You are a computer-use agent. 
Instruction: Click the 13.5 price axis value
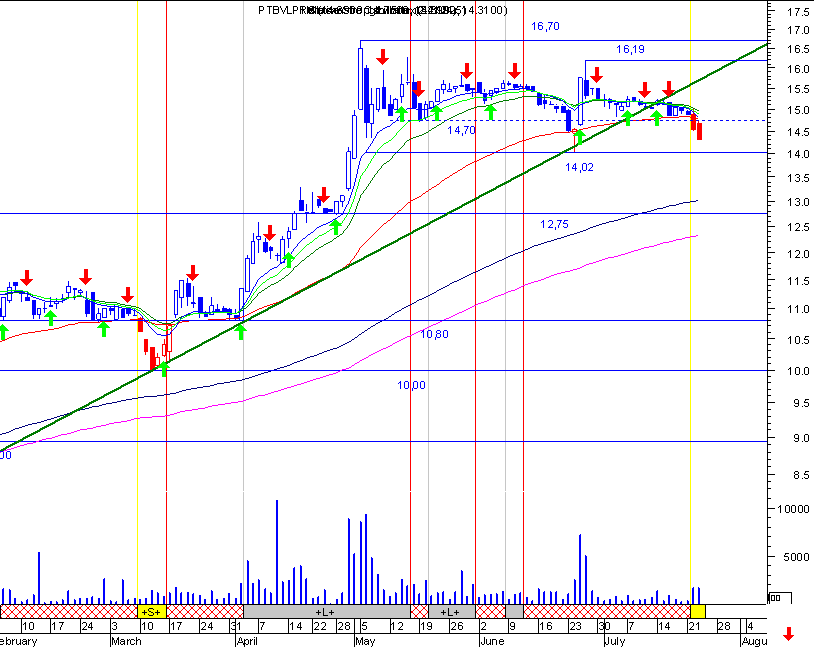pyautogui.click(x=798, y=178)
